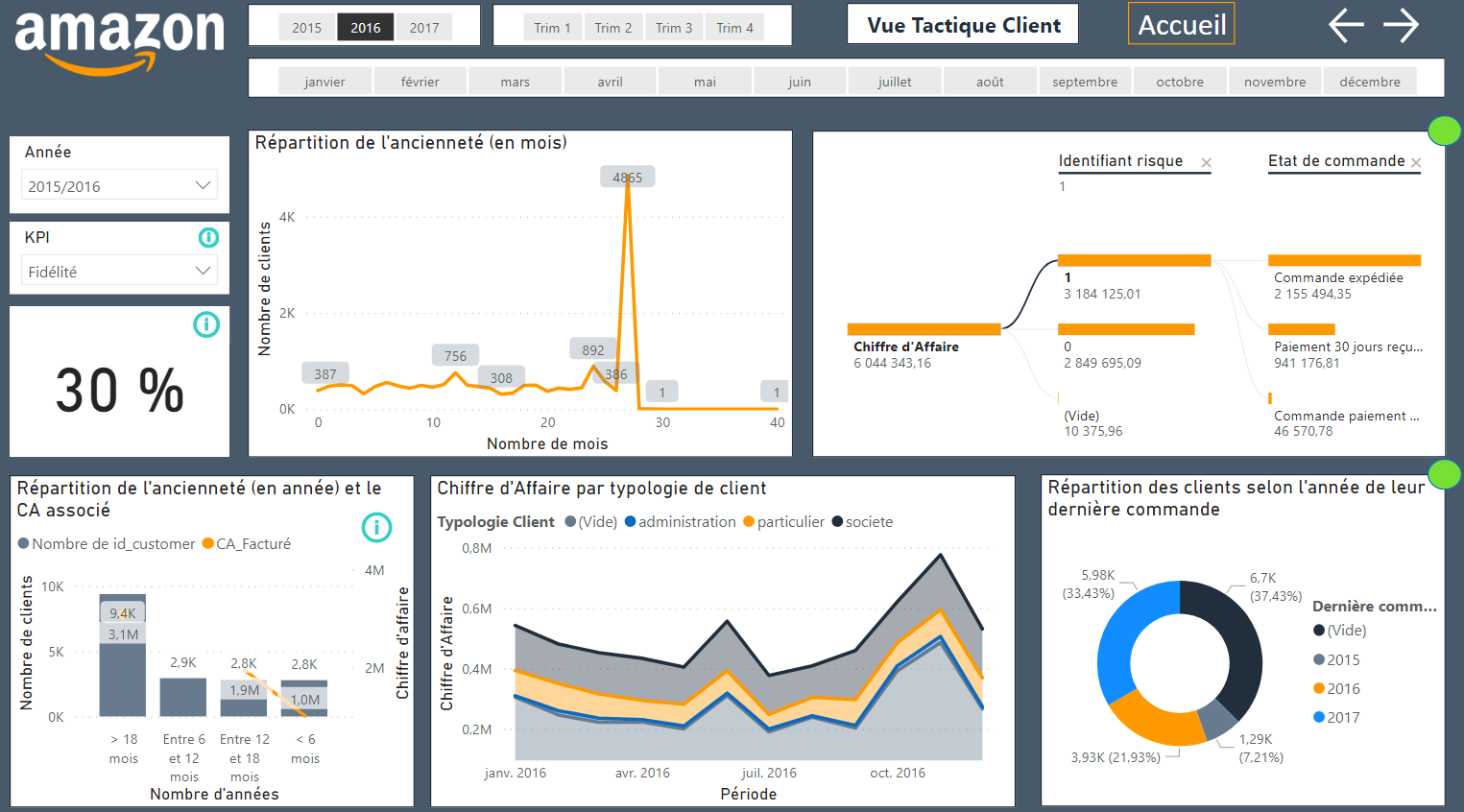This screenshot has height=812, width=1464.
Task: Filter on mai month
Action: (706, 82)
